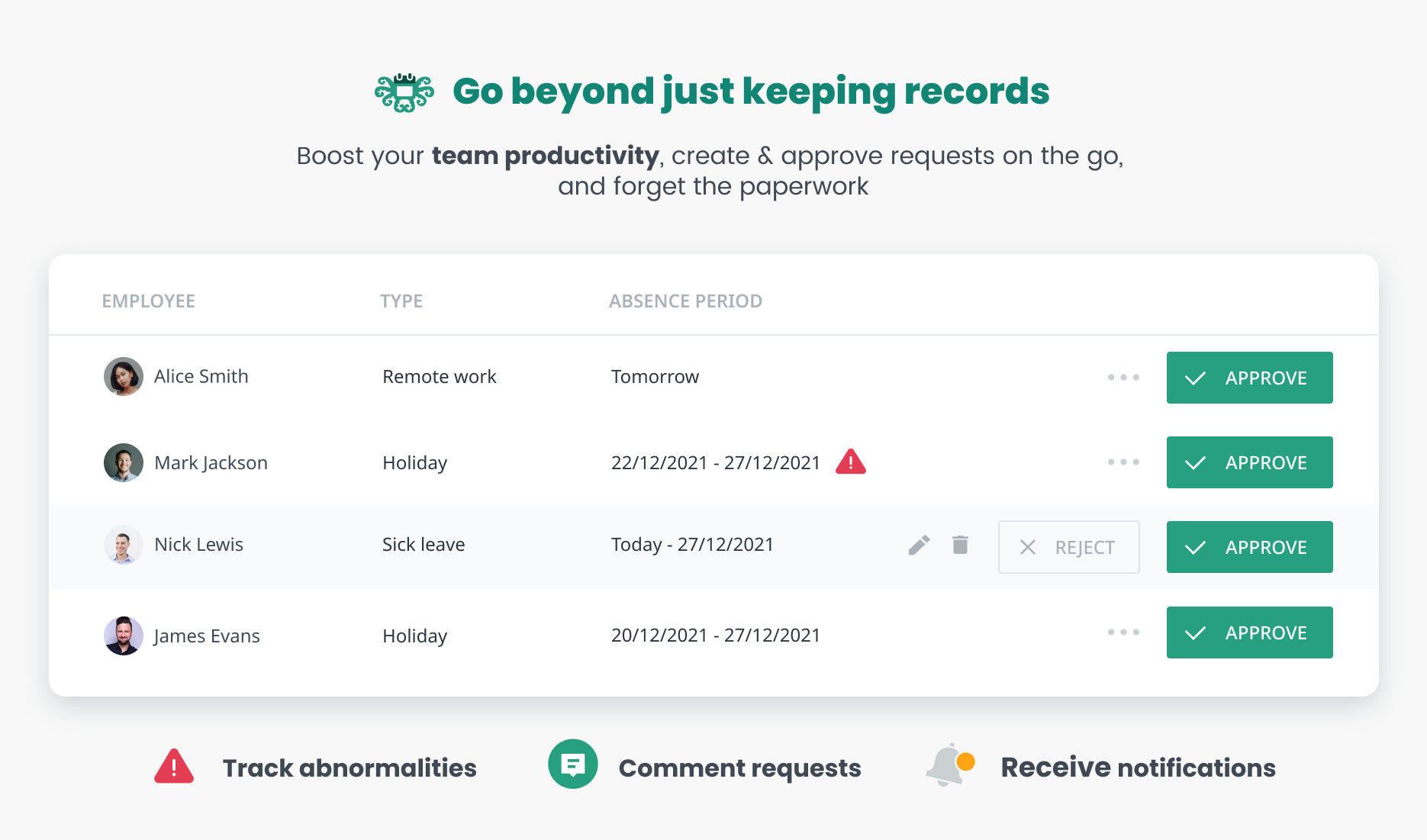This screenshot has width=1427, height=840.
Task: Click the pencil edit icon for Nick Lewis
Action: point(919,545)
